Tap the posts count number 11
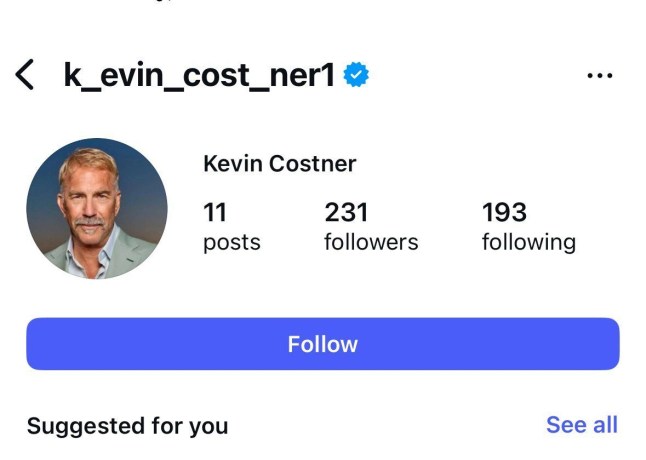The height and width of the screenshot is (460, 646). (x=214, y=212)
